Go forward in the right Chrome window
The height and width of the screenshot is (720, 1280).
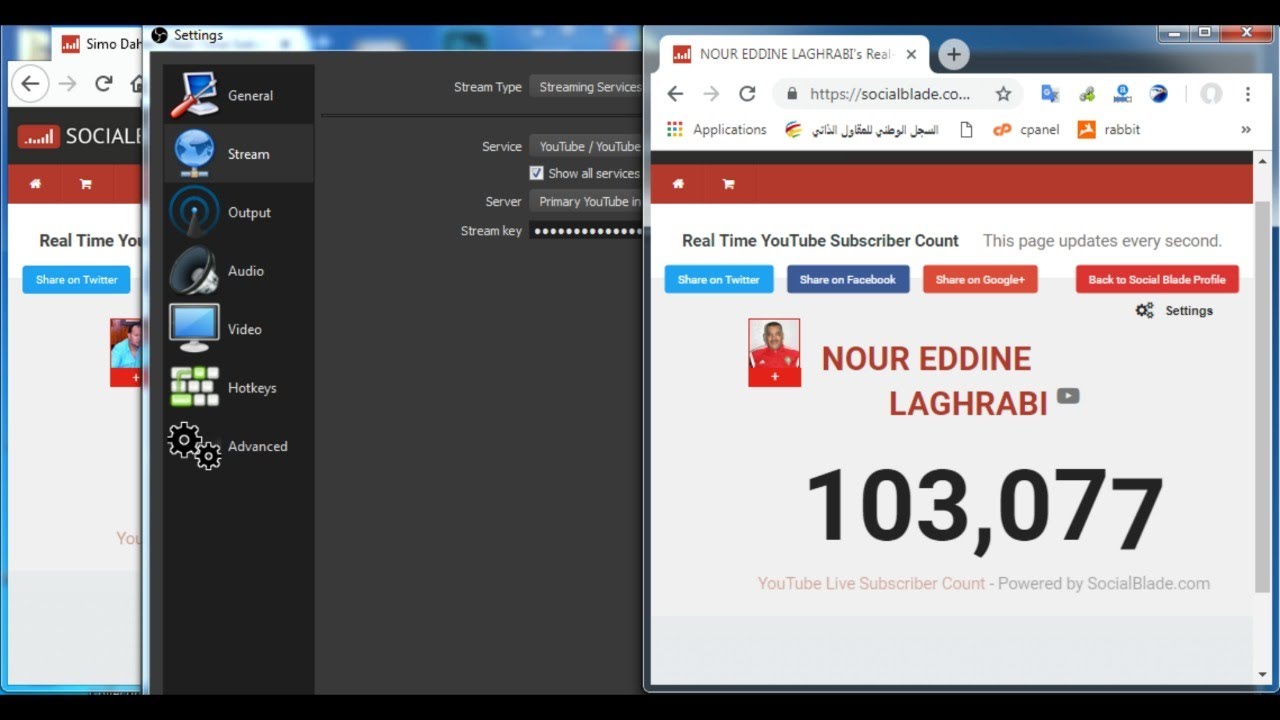click(711, 94)
